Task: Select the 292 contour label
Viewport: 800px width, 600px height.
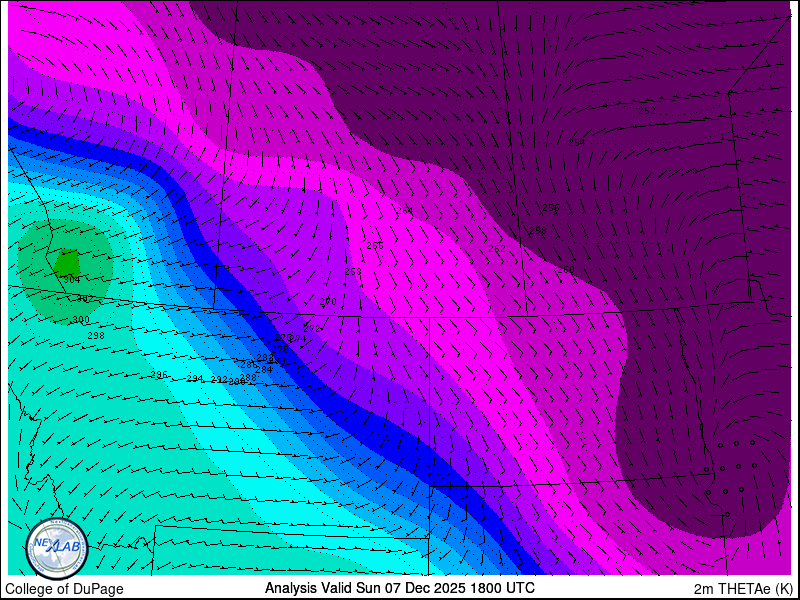Action: click(x=219, y=380)
